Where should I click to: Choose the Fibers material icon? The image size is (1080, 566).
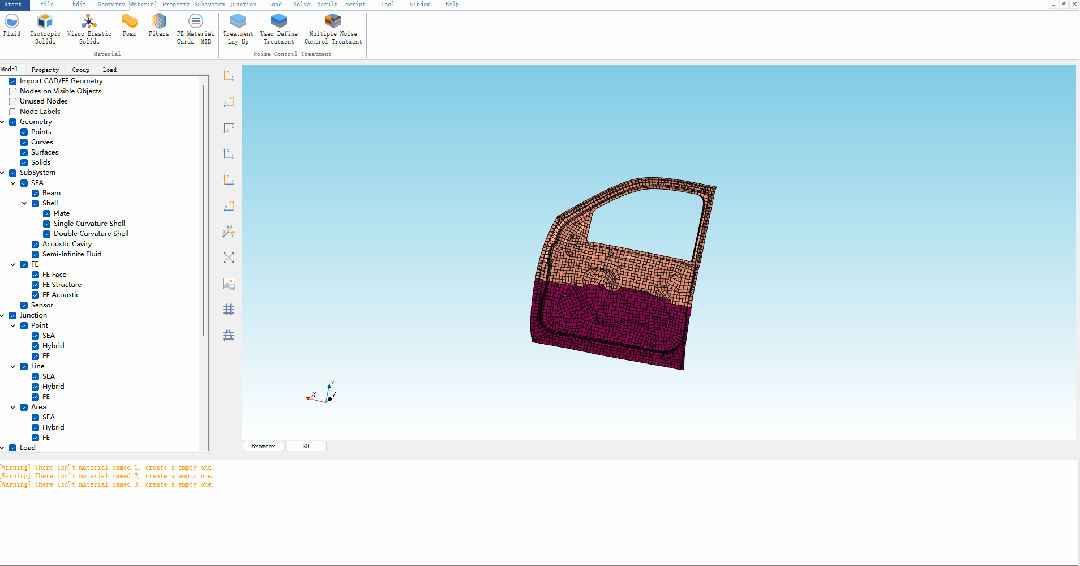tap(158, 26)
